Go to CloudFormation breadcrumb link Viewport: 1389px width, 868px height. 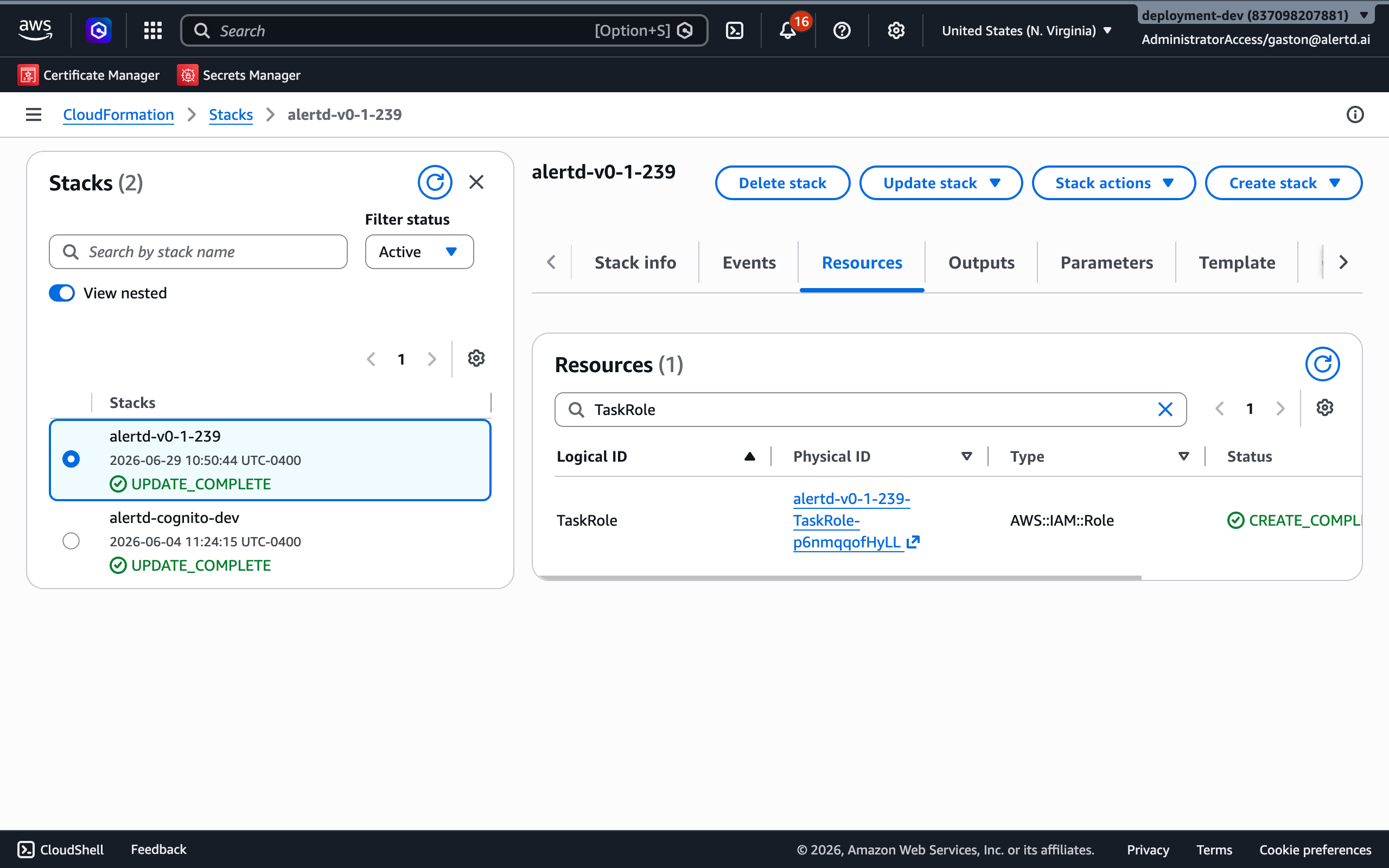(x=118, y=115)
